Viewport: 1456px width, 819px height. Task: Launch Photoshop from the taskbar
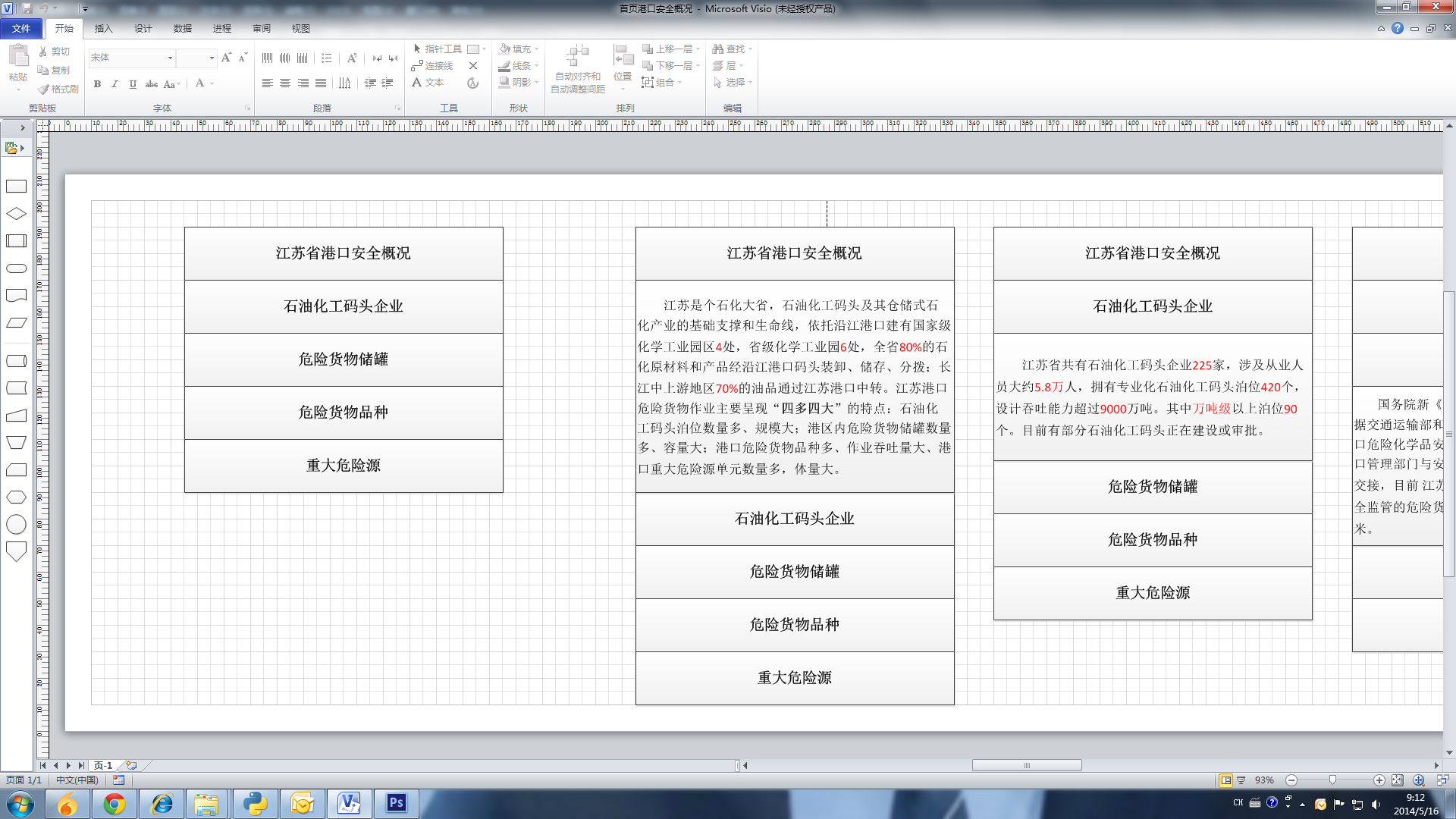click(396, 803)
